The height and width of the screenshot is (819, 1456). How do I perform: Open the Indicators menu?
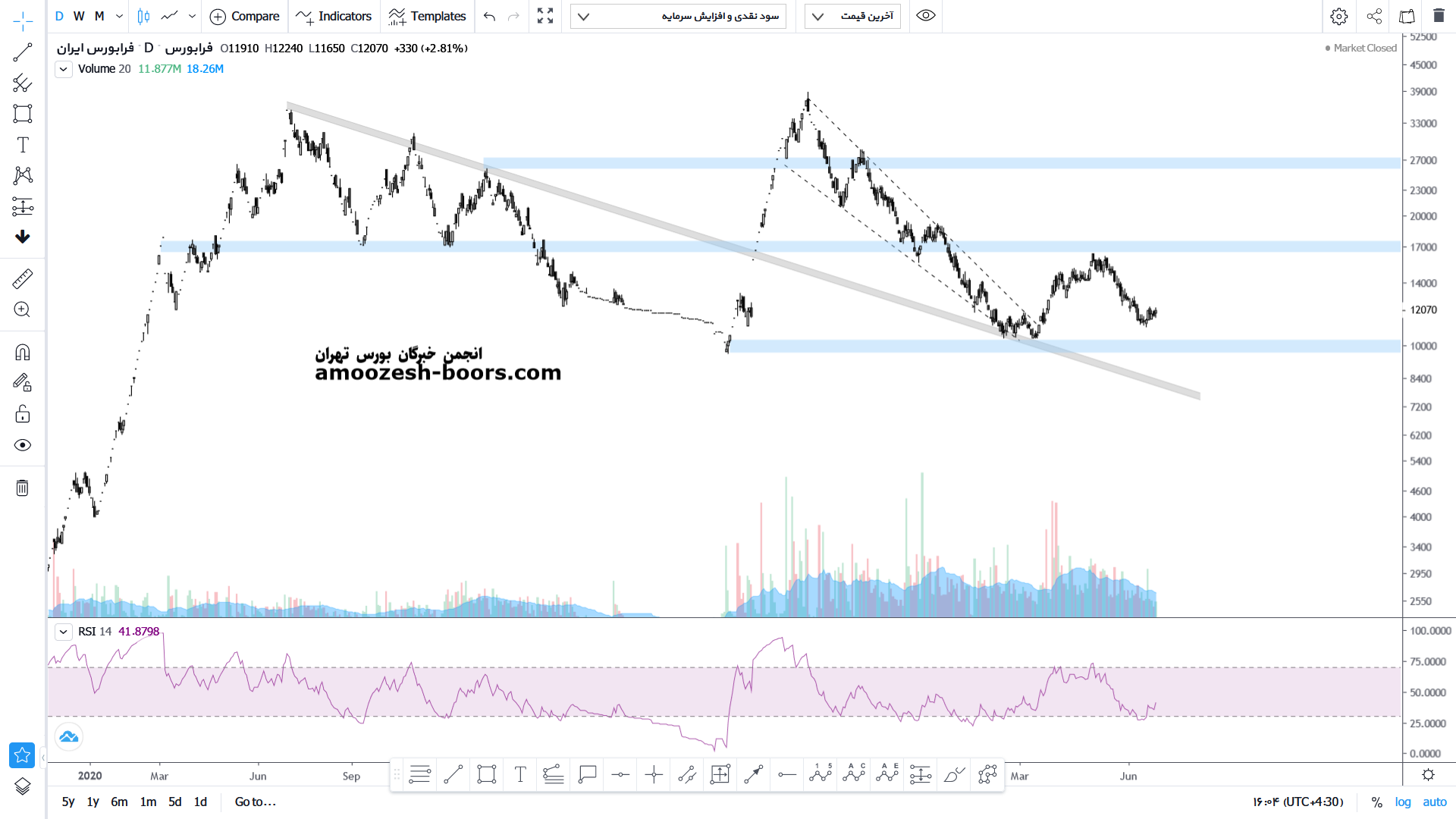[334, 16]
